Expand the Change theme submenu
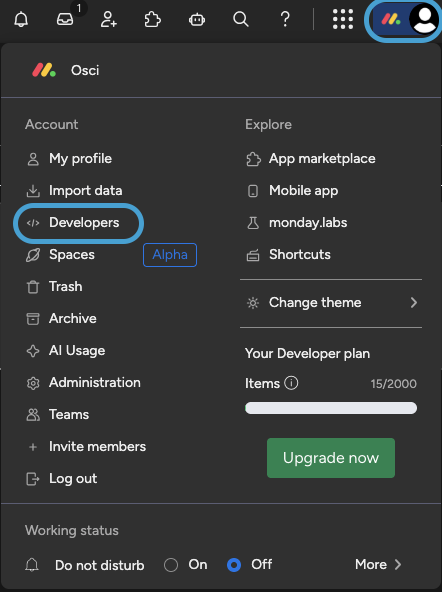442x592 pixels. click(331, 303)
